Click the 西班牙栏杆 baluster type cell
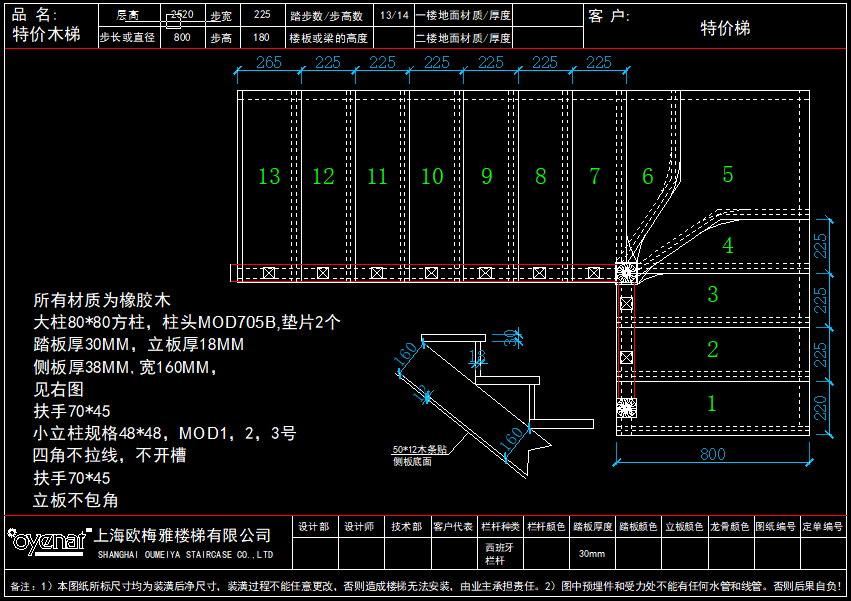This screenshot has width=851, height=601. [x=500, y=554]
